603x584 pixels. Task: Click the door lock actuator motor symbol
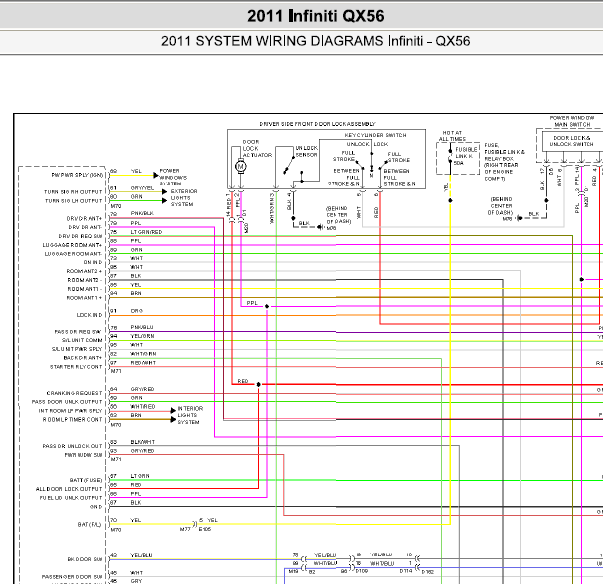[240, 167]
